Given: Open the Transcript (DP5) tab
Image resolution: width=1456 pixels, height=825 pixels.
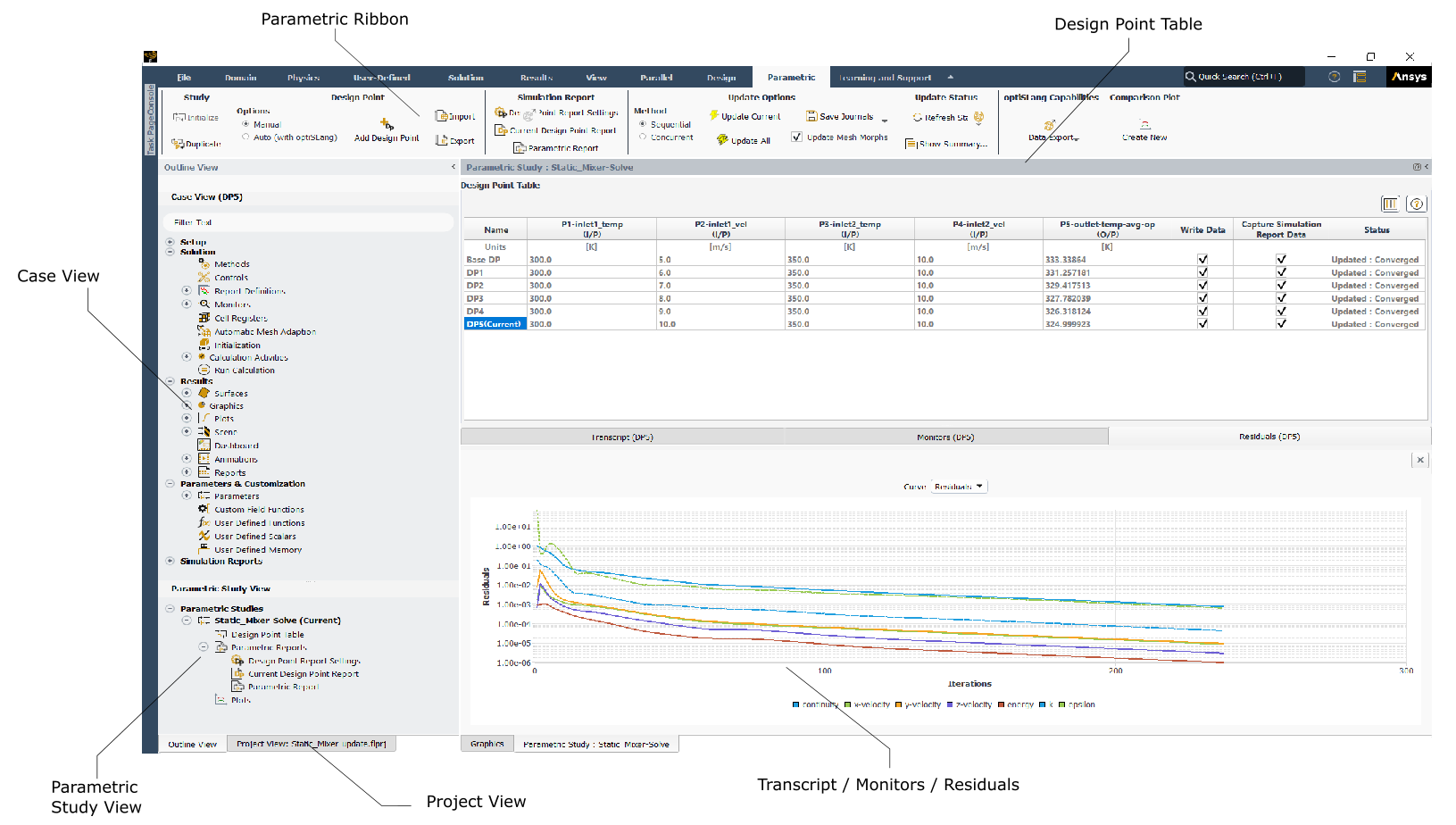Looking at the screenshot, I should [x=622, y=437].
